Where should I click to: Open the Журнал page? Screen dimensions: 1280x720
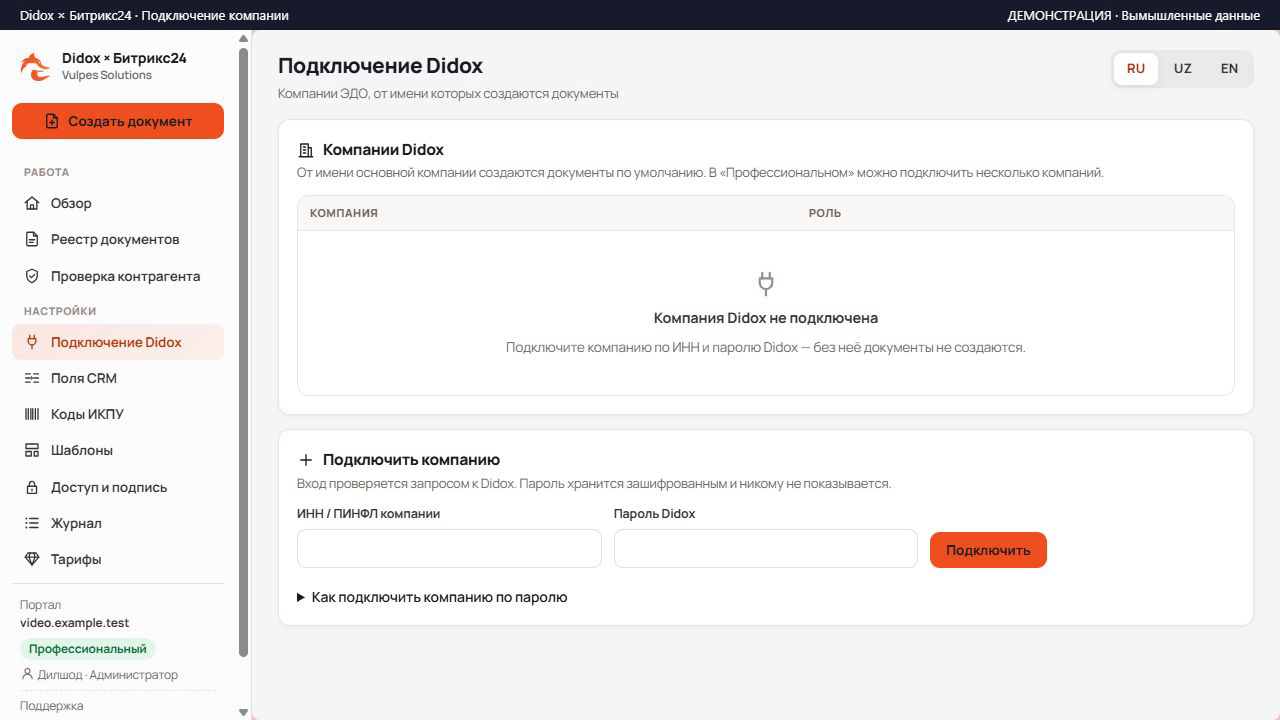coord(118,523)
